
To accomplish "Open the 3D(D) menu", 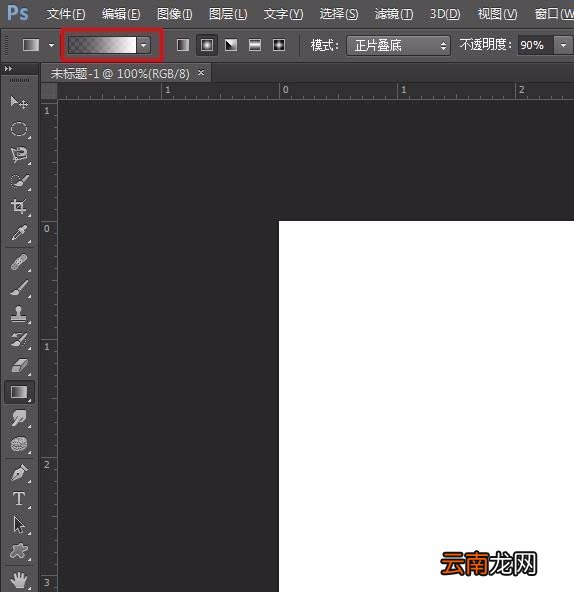I will (445, 14).
